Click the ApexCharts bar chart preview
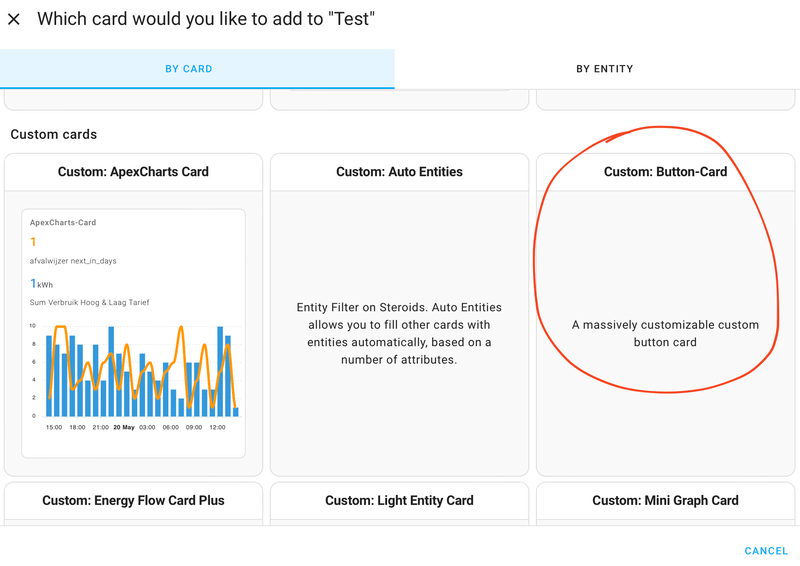800x566 pixels. click(133, 372)
